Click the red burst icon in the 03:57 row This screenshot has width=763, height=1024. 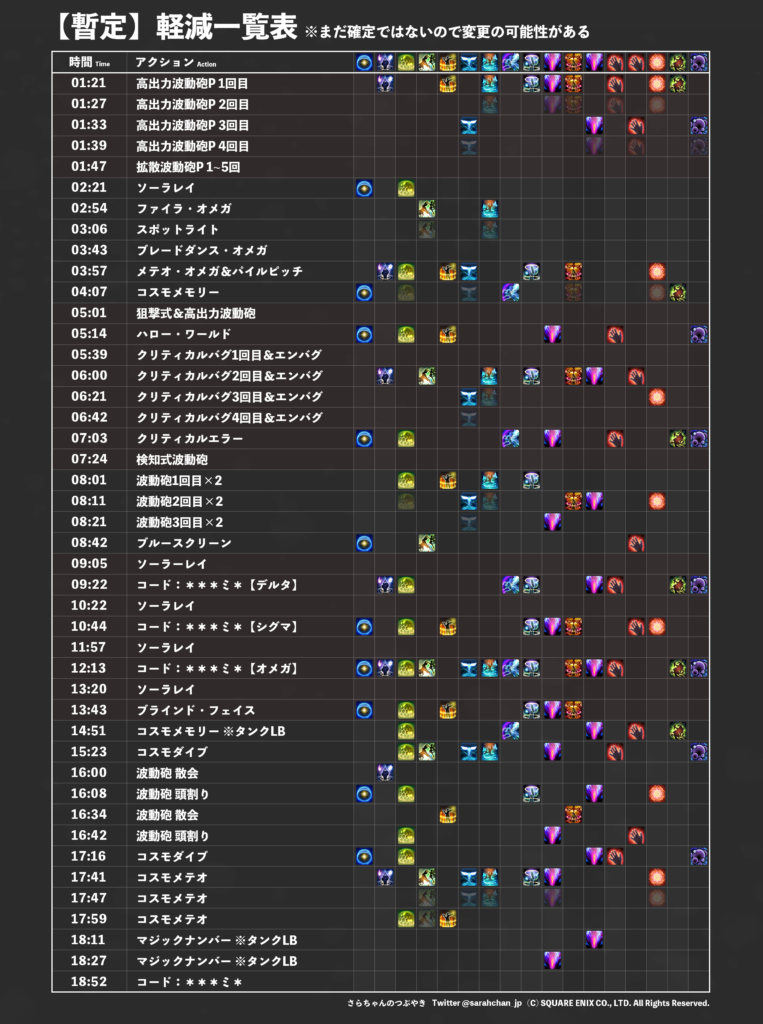coord(656,271)
